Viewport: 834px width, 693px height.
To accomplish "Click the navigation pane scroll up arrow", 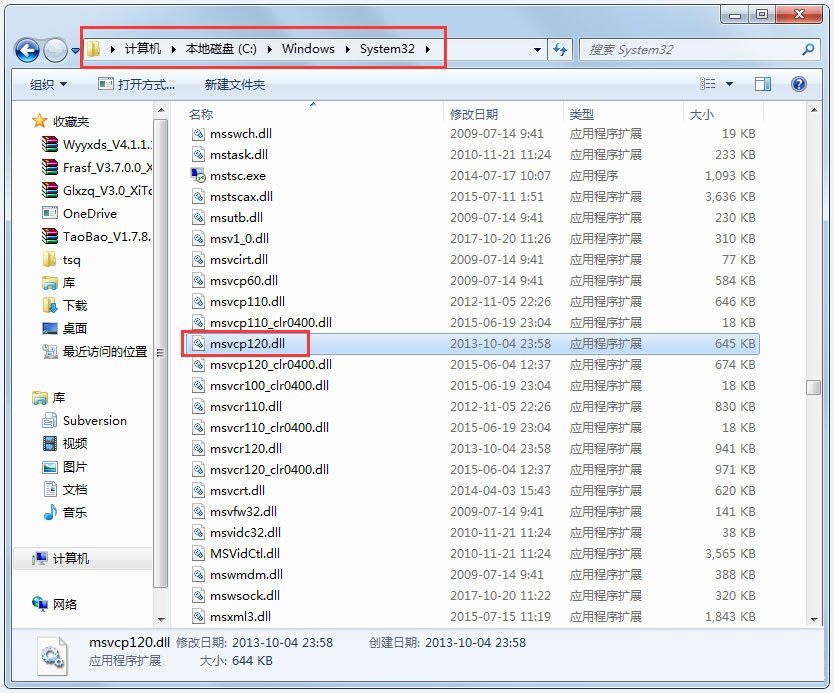I will [161, 110].
